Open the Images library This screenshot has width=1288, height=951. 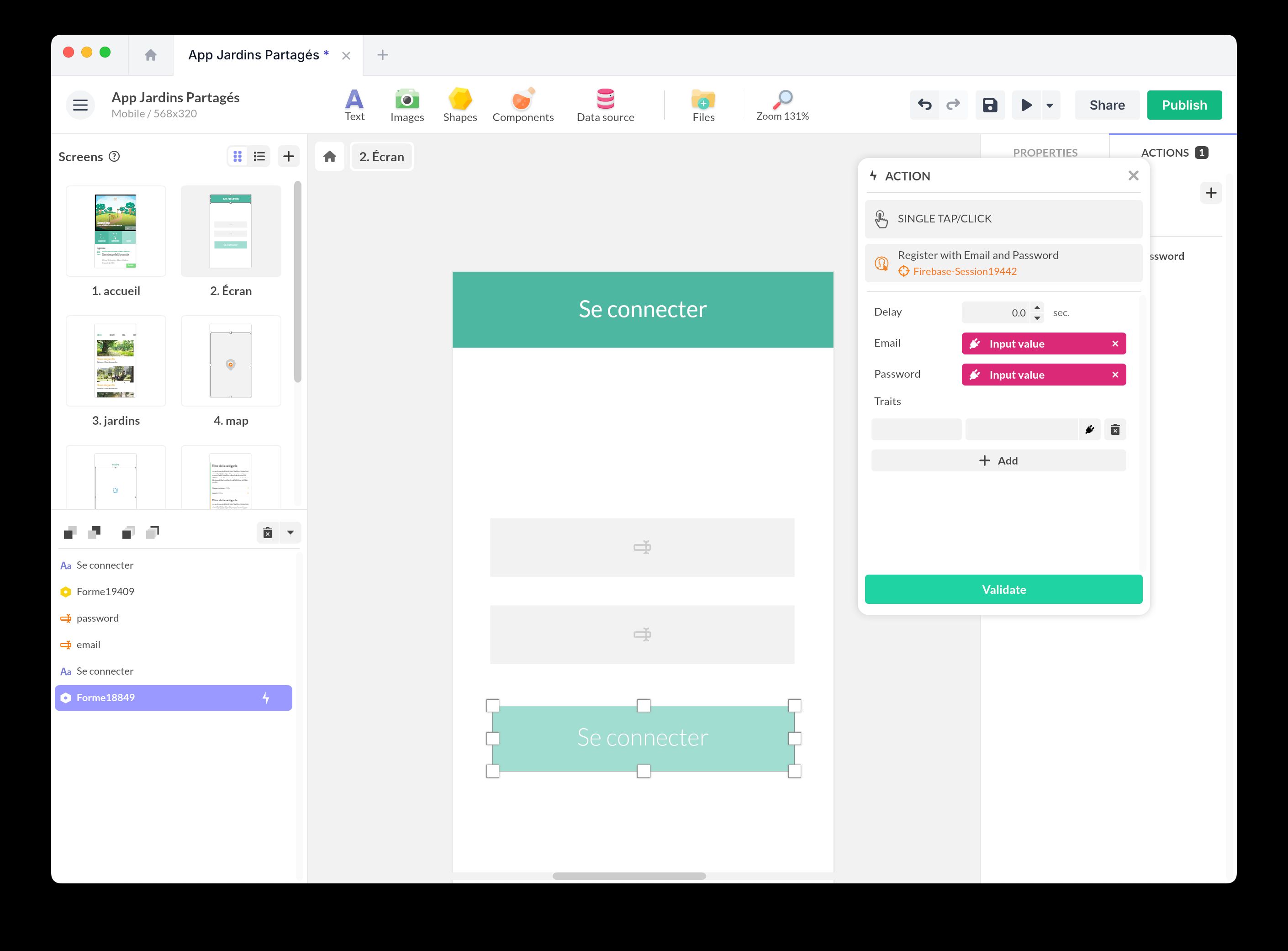[407, 105]
